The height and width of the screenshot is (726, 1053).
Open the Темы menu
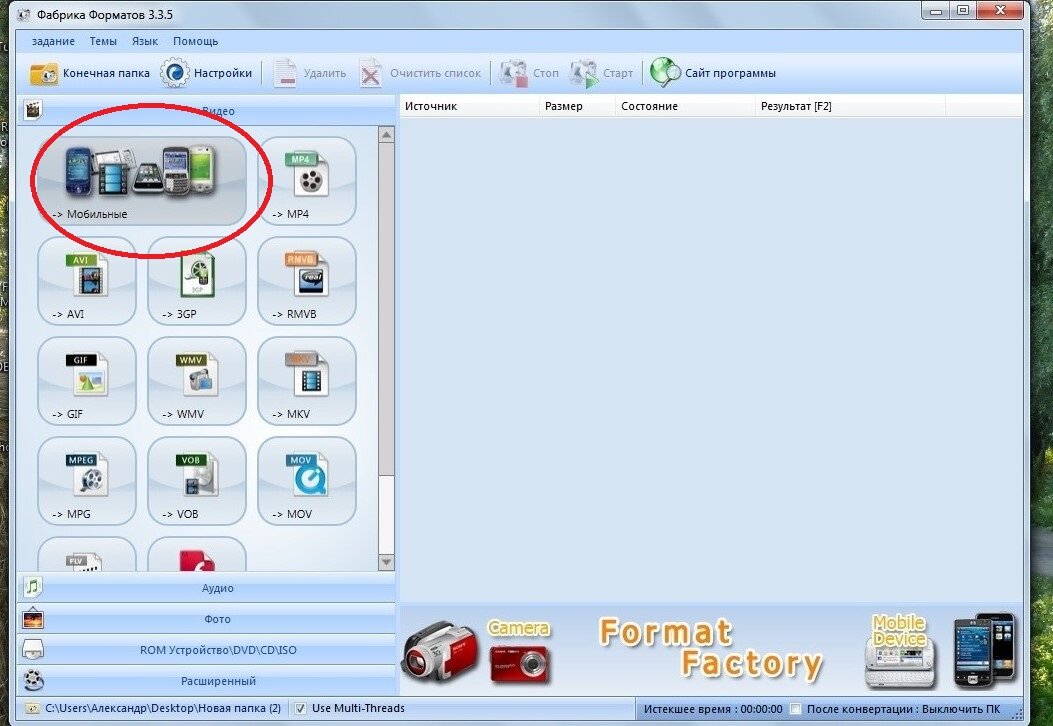click(x=103, y=41)
